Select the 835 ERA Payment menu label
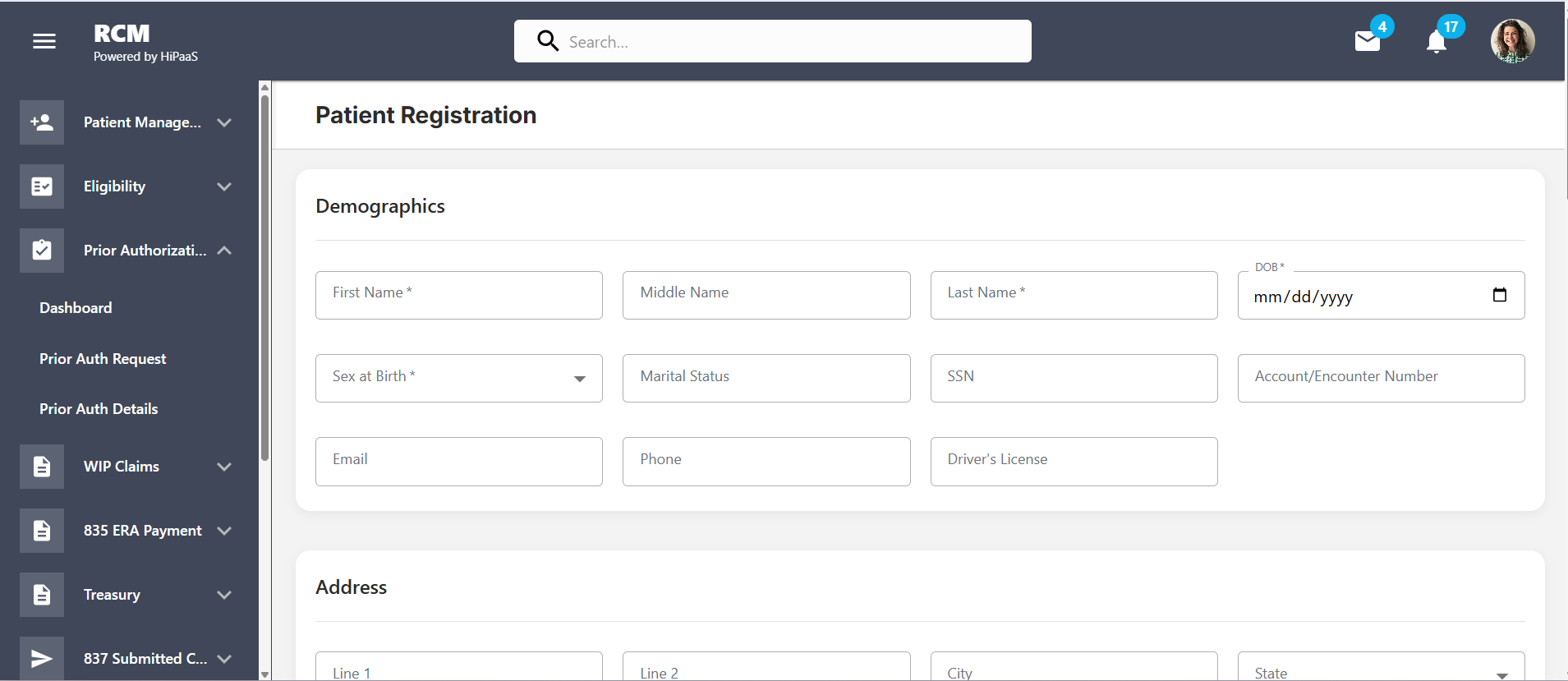The width and height of the screenshot is (1568, 681). click(x=142, y=531)
